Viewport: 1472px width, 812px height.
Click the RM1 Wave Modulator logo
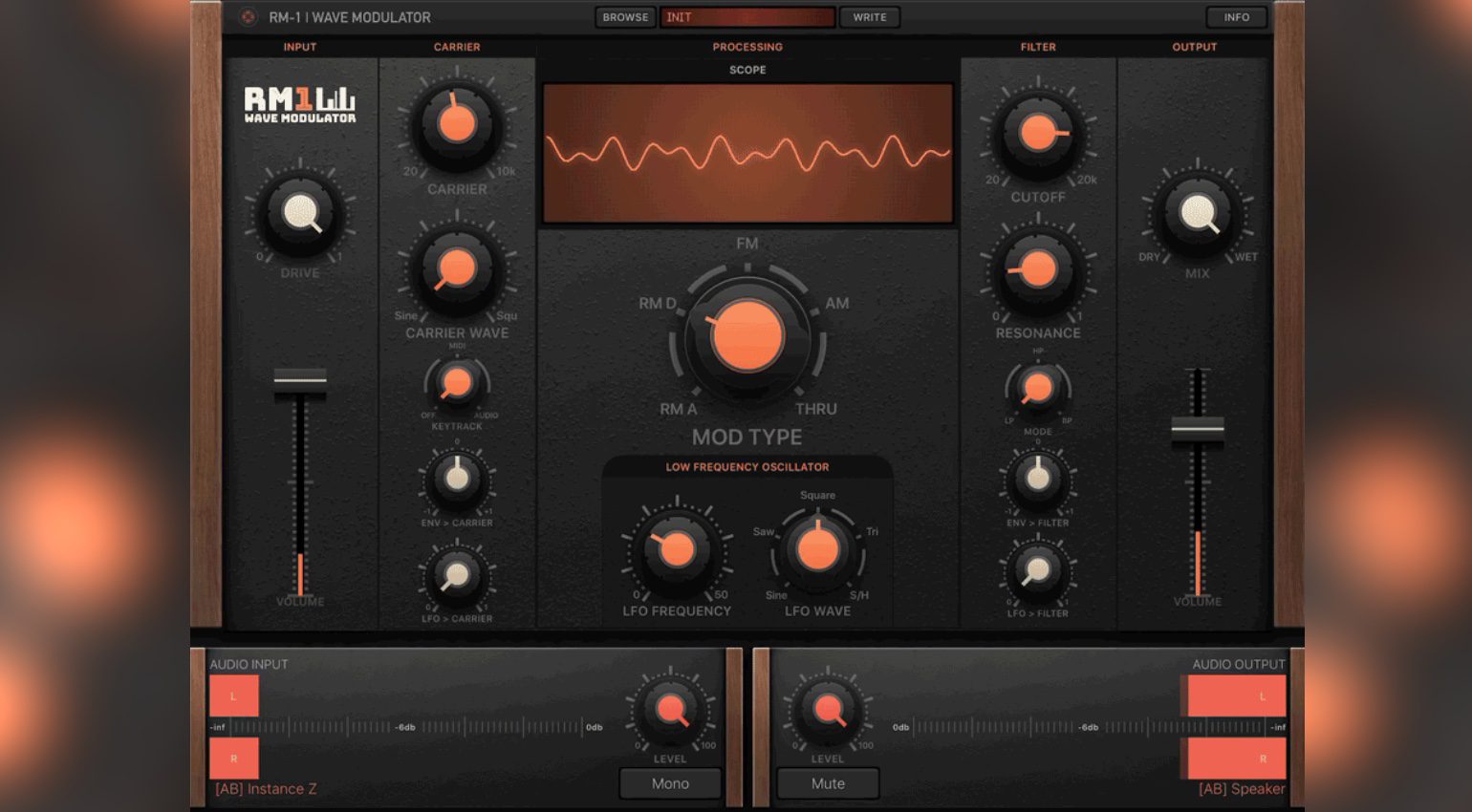tap(300, 105)
